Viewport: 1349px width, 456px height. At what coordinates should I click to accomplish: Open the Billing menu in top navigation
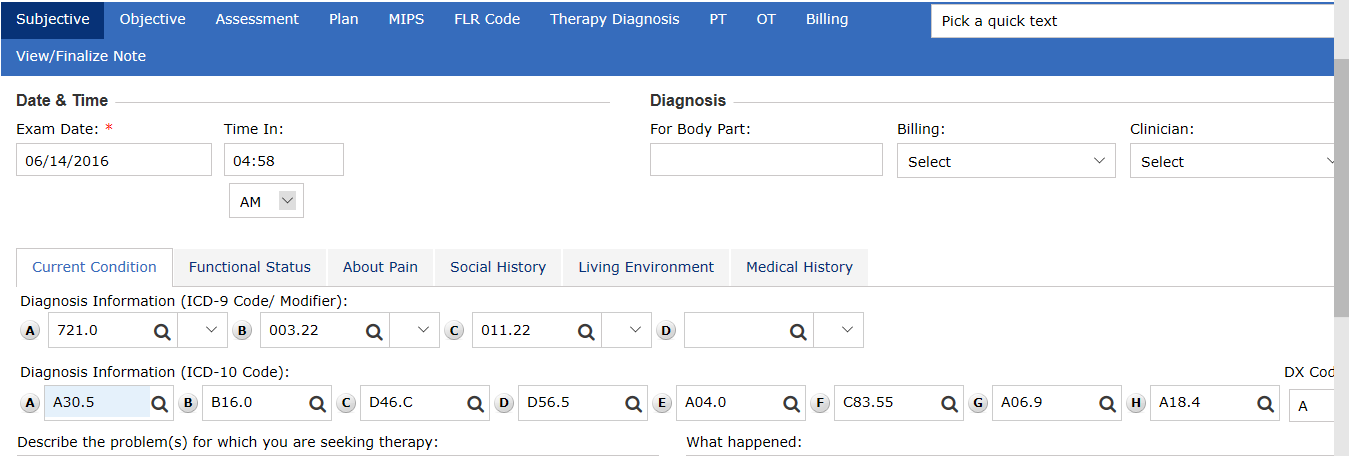click(827, 19)
